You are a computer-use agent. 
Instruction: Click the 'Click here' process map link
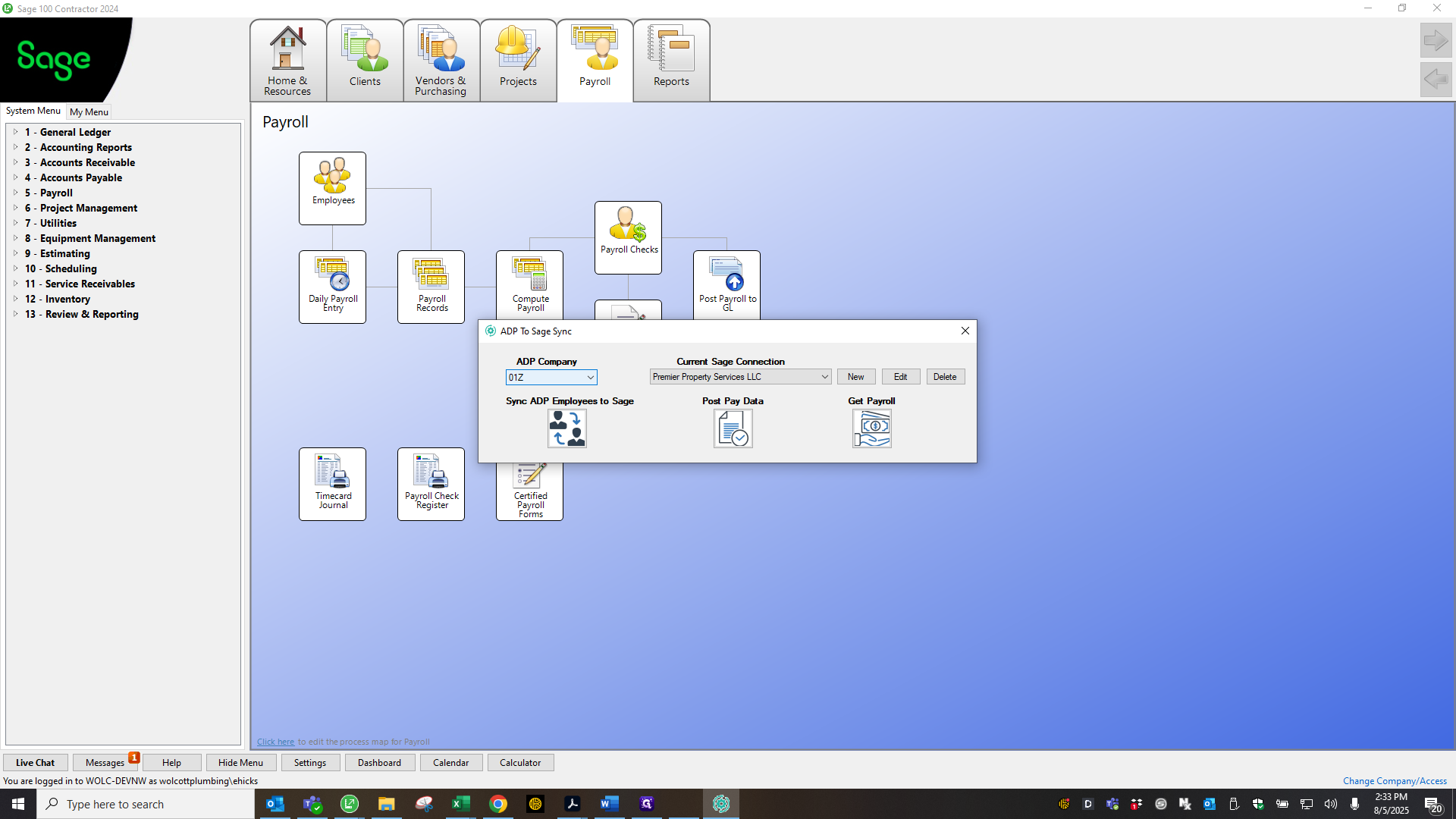(275, 742)
